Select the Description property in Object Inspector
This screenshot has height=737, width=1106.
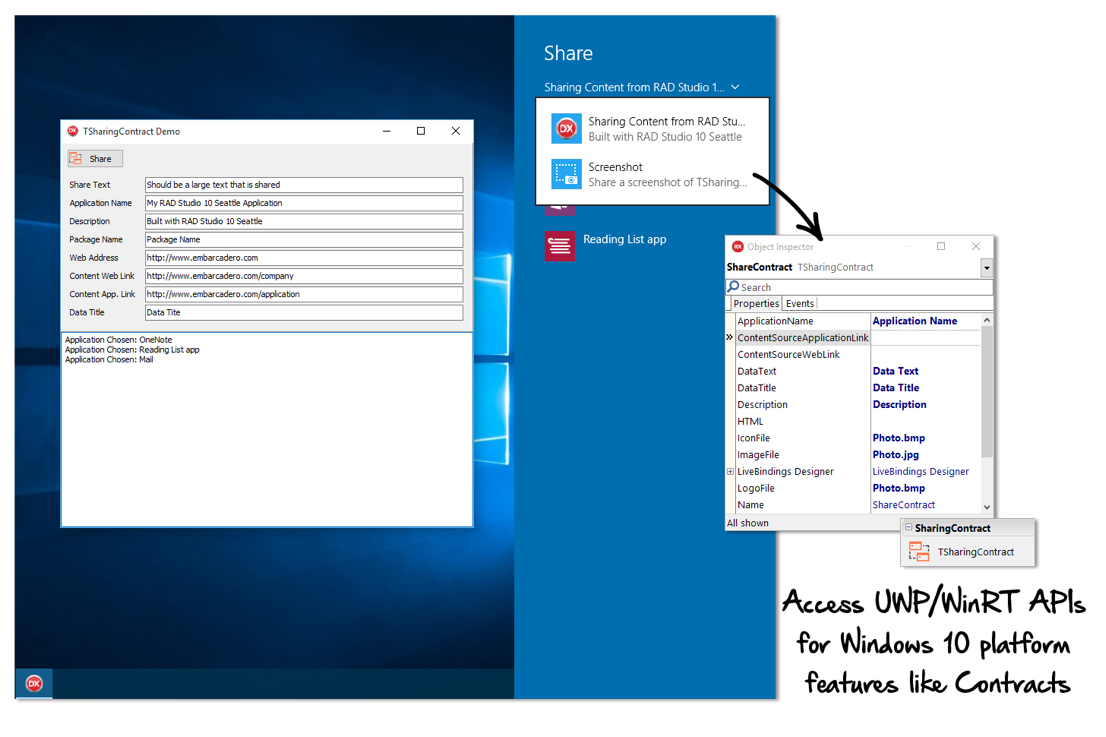(x=802, y=405)
